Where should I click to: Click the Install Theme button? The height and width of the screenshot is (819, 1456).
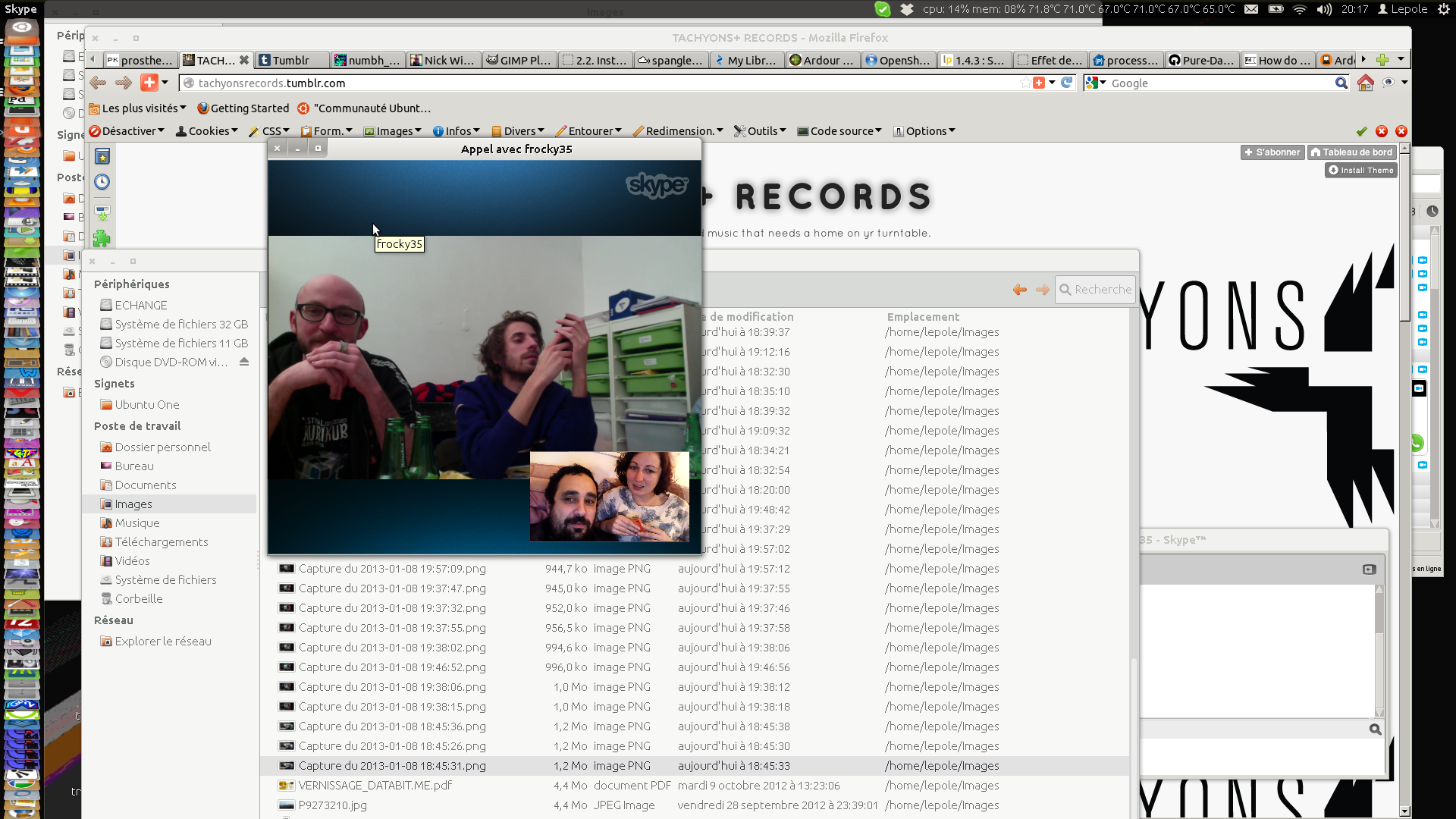pos(1361,171)
